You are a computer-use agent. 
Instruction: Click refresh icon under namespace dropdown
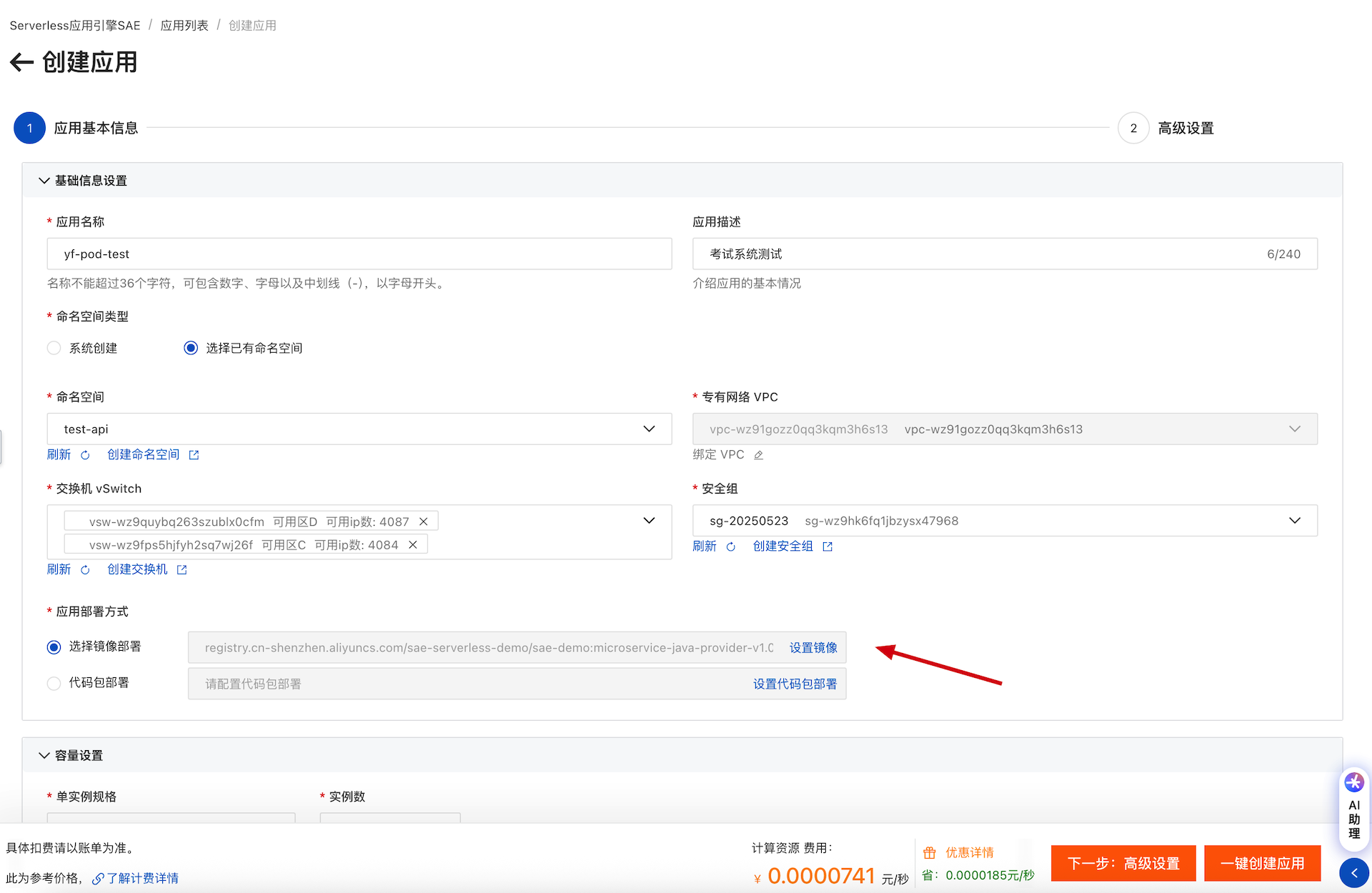(x=85, y=455)
